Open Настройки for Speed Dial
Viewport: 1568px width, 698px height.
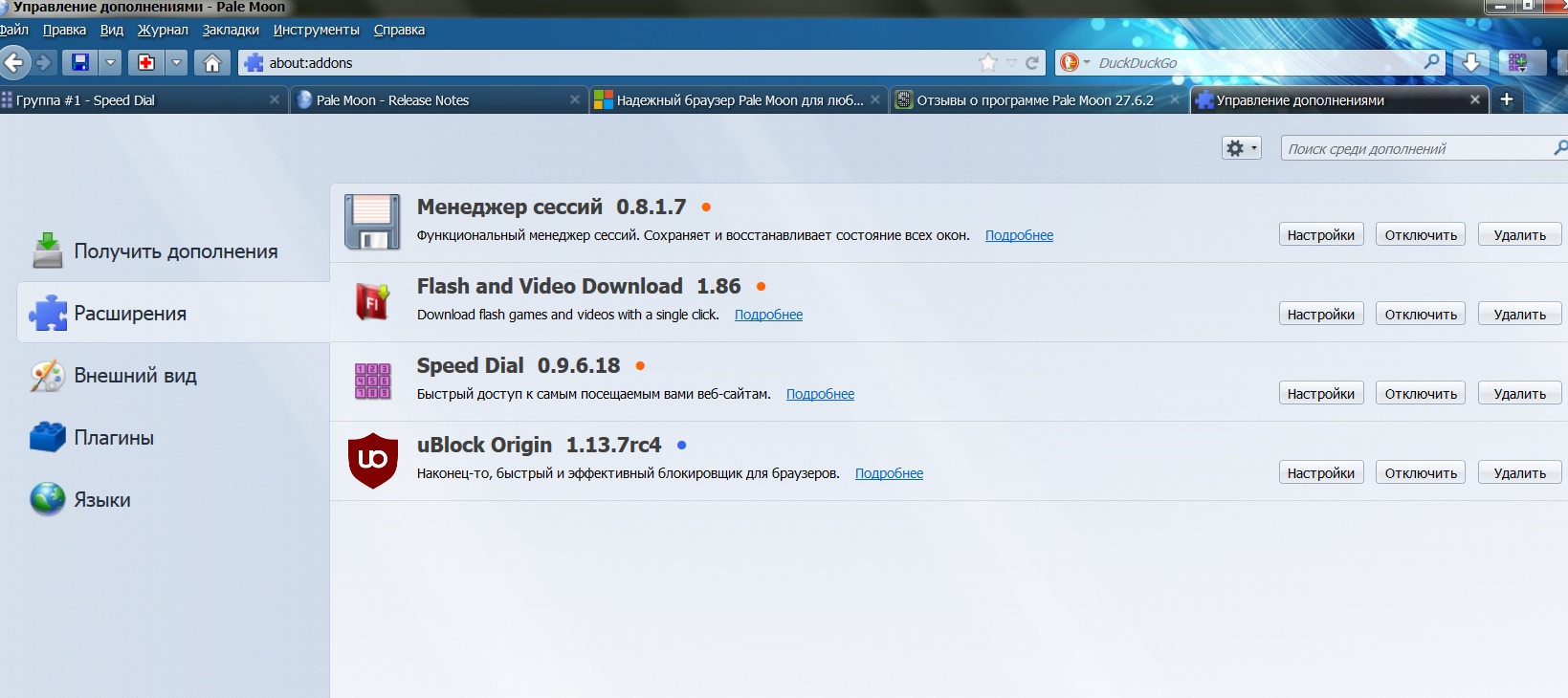click(1320, 393)
